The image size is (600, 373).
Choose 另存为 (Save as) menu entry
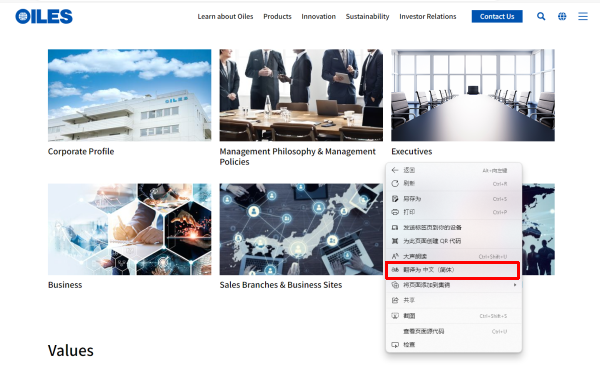coord(453,199)
